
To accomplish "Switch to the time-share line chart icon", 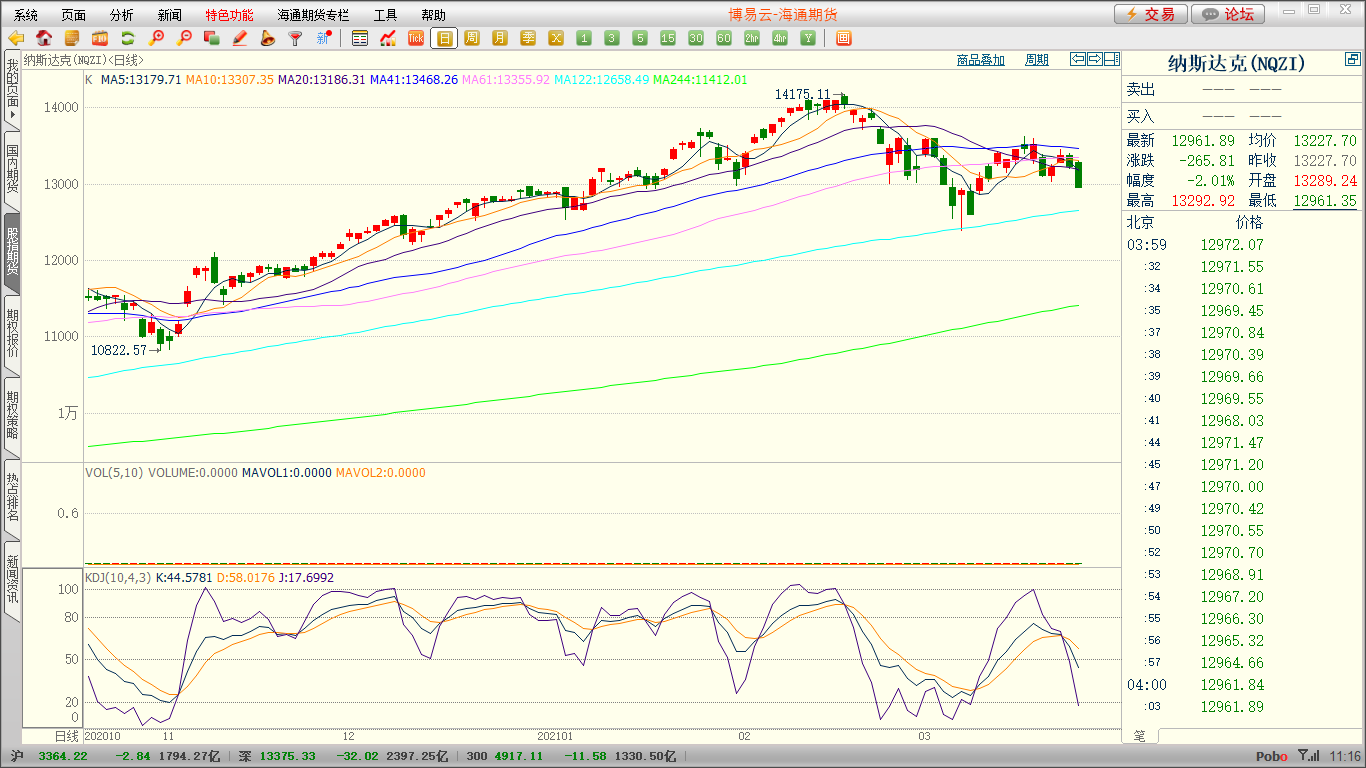I will [x=388, y=38].
